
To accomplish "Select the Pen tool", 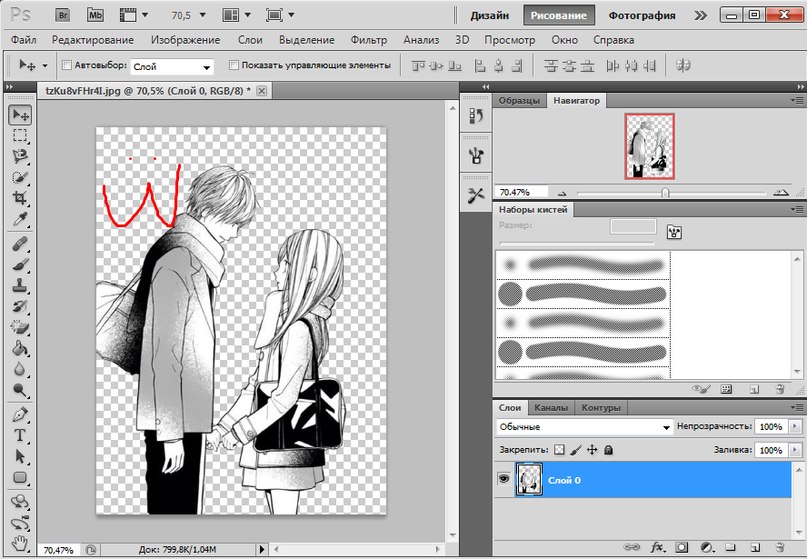I will (20, 414).
